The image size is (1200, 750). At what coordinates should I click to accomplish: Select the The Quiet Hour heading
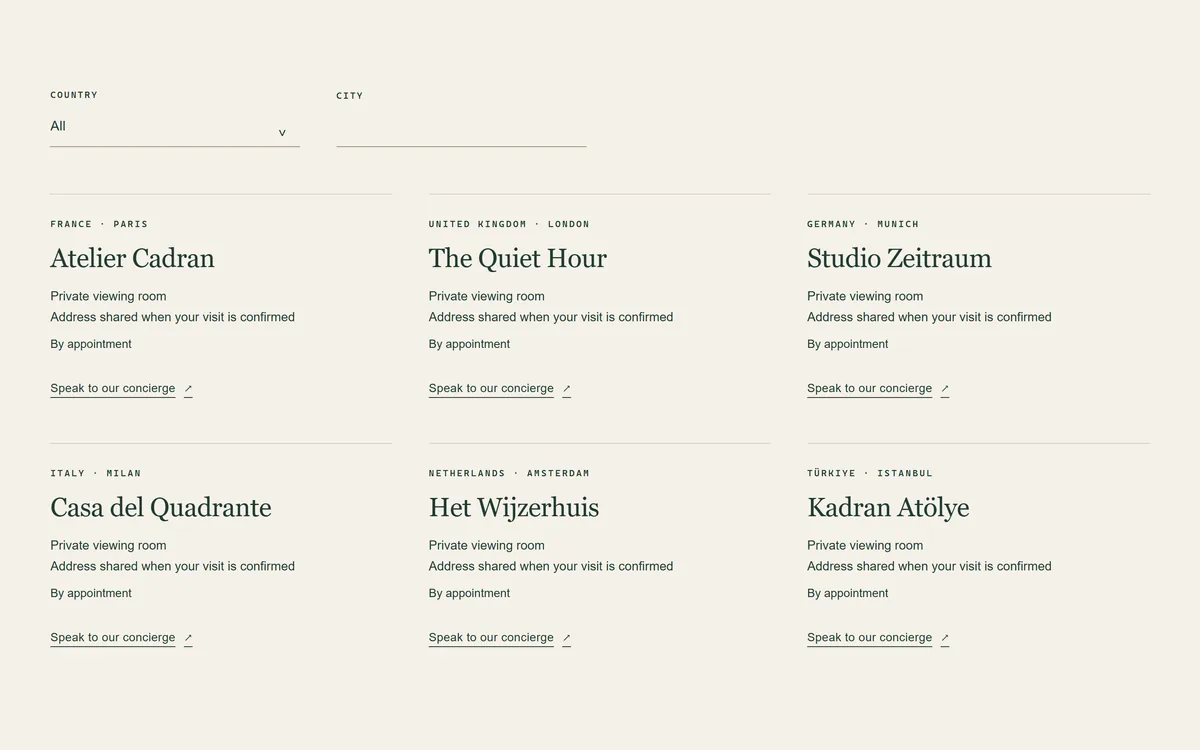518,258
